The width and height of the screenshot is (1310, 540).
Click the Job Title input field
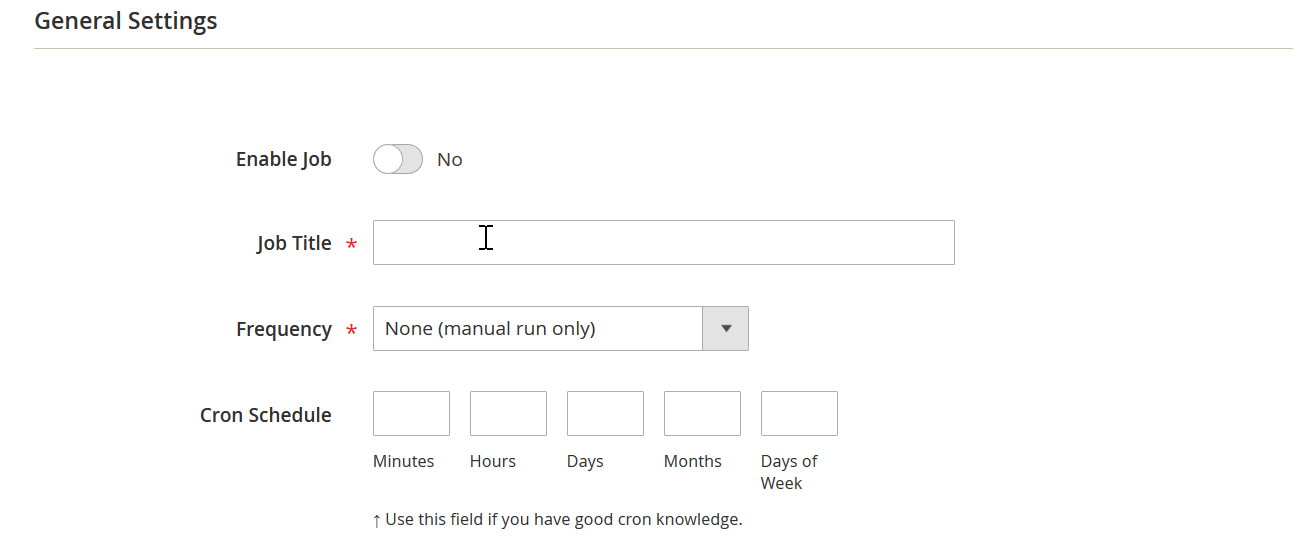click(x=664, y=243)
